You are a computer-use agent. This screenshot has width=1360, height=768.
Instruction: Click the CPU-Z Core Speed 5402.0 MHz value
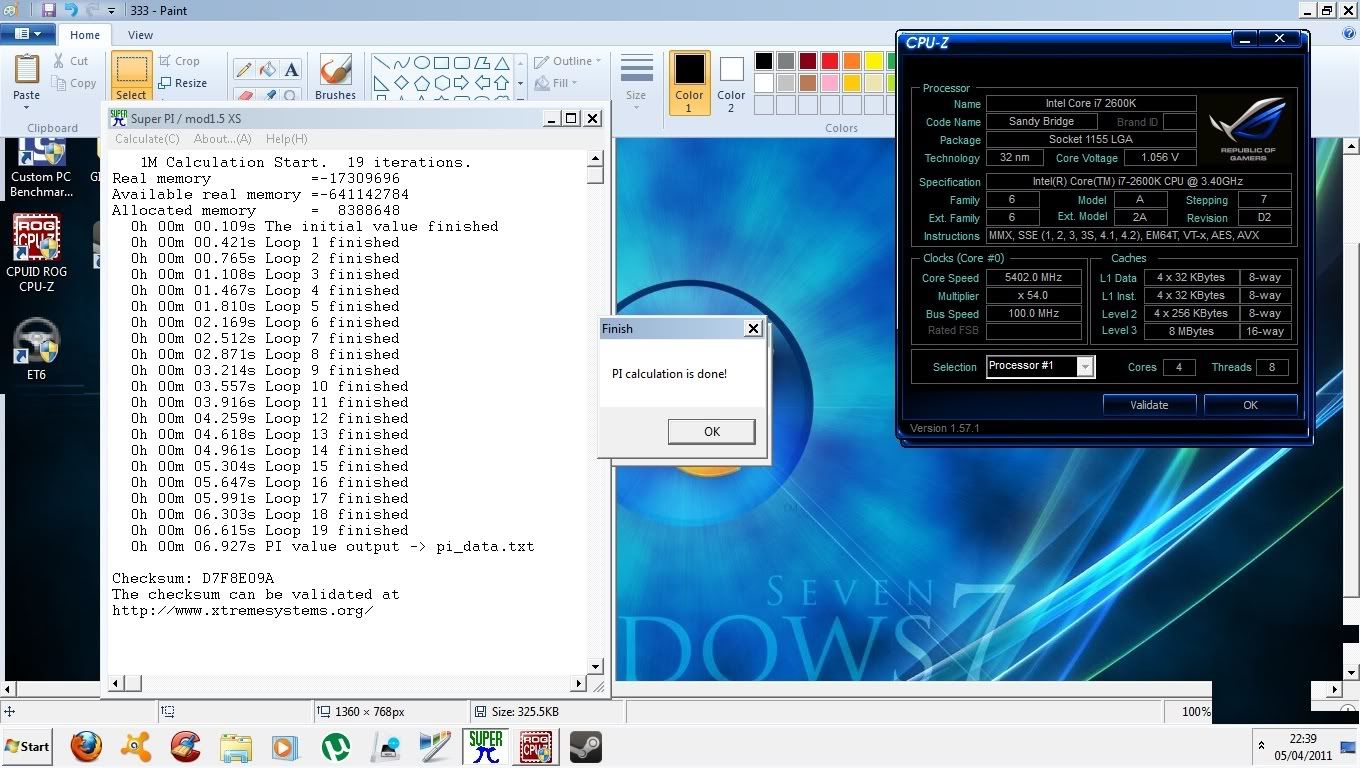tap(1034, 277)
